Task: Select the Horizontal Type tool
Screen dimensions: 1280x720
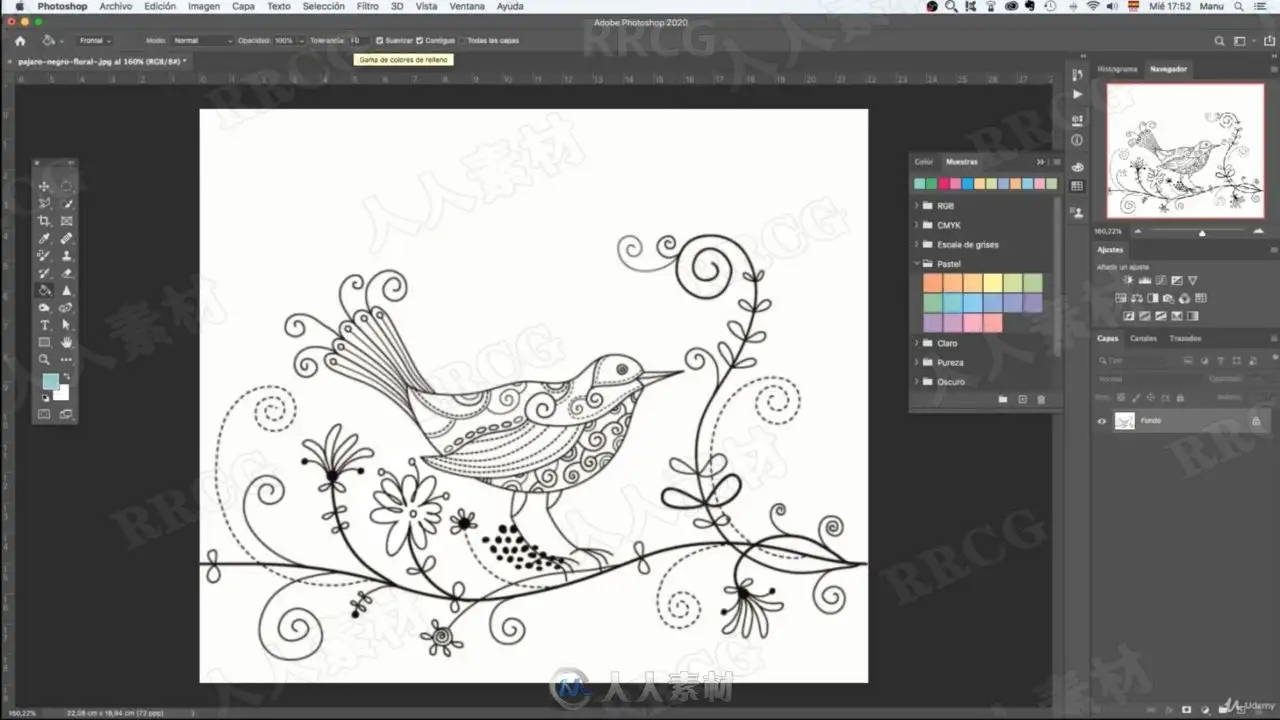Action: [44, 325]
